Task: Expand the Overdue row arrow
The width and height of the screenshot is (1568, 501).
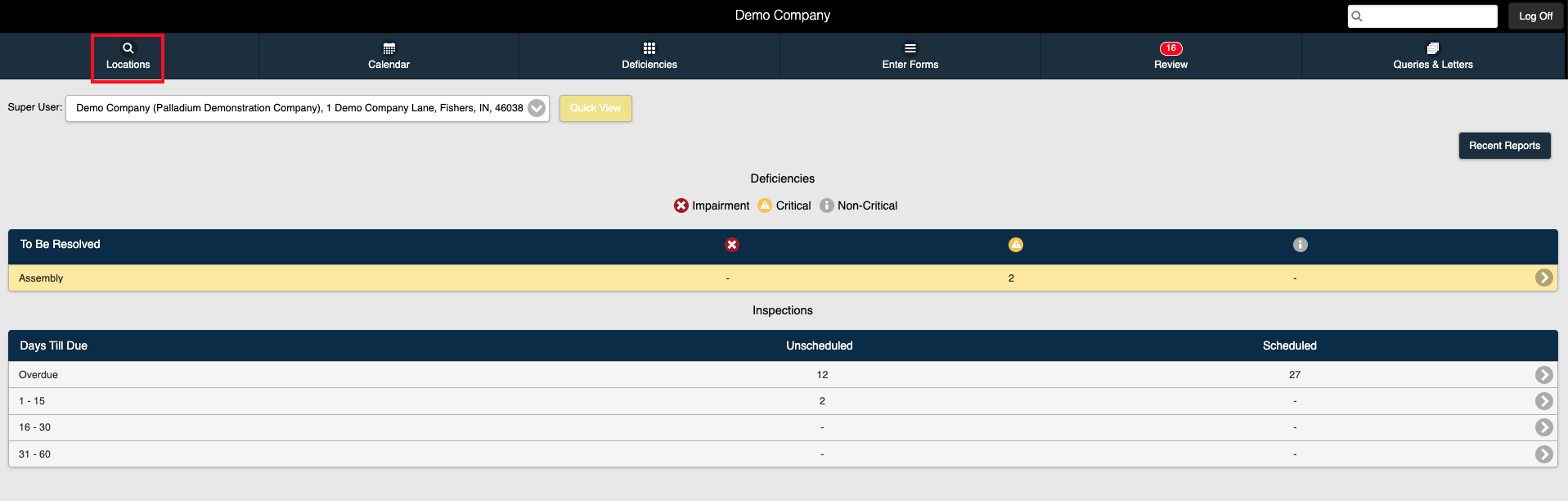Action: coord(1544,375)
